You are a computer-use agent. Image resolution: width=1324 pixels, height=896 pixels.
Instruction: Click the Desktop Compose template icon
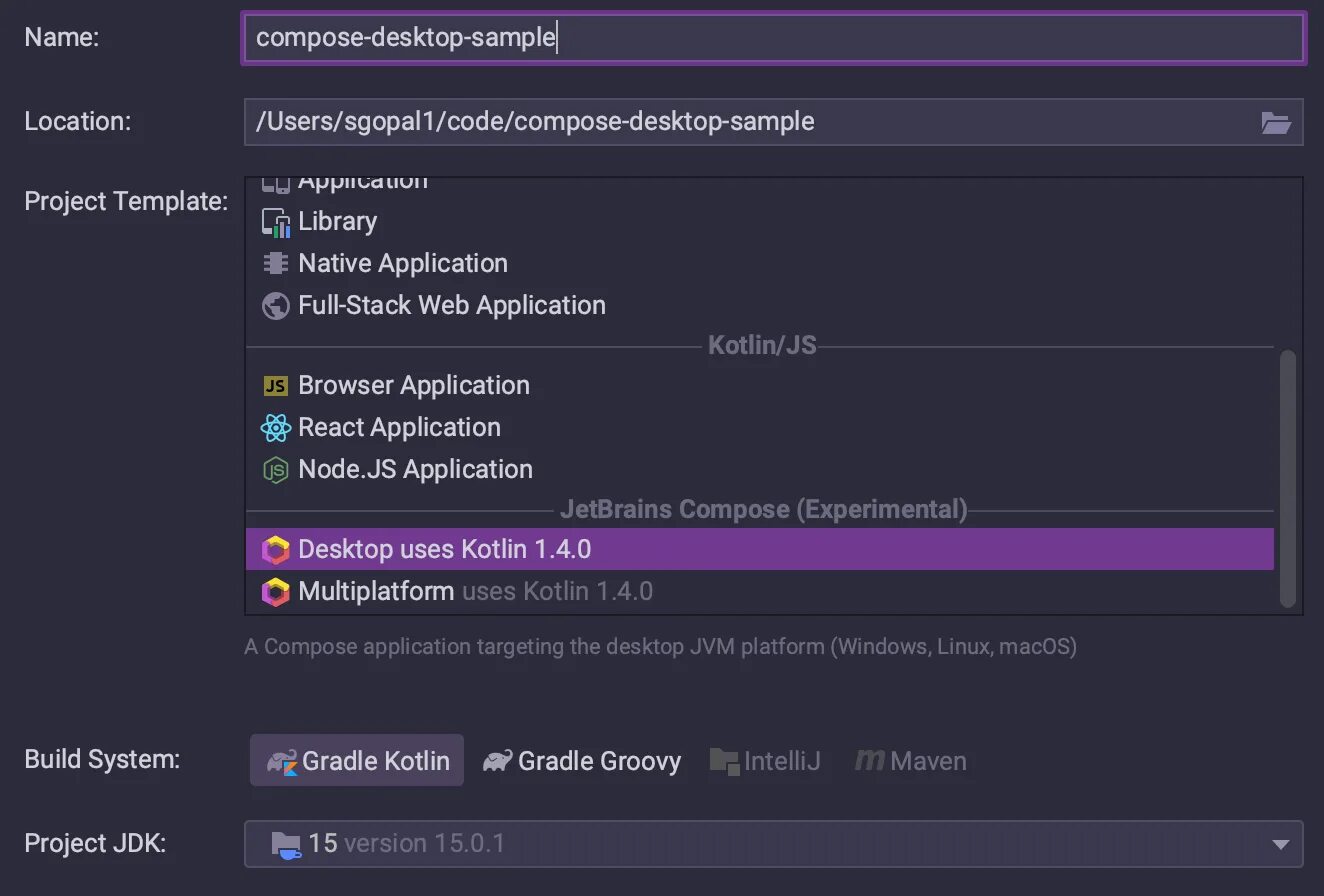[x=275, y=550]
